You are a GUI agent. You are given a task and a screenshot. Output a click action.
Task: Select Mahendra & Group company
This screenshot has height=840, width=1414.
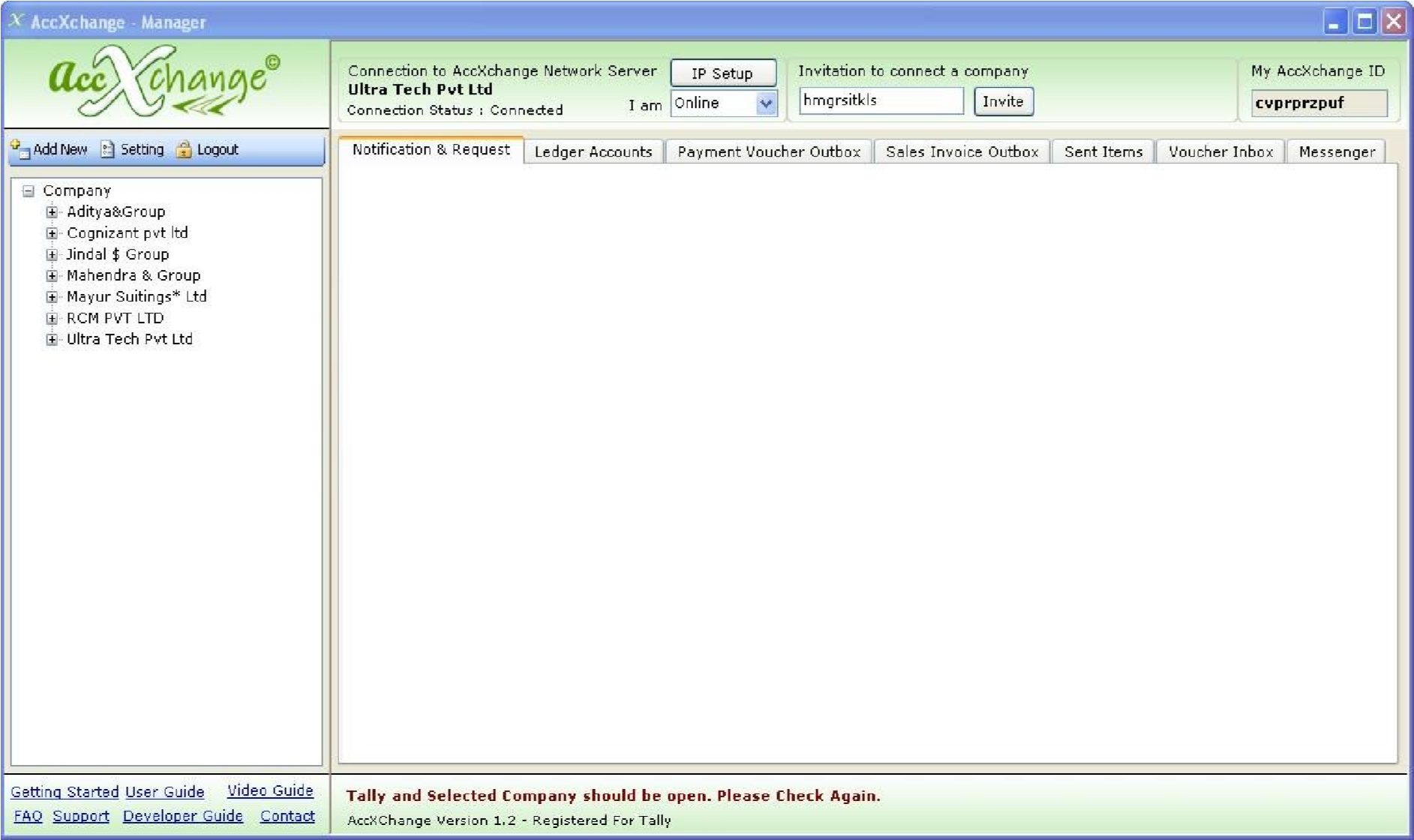(x=134, y=276)
